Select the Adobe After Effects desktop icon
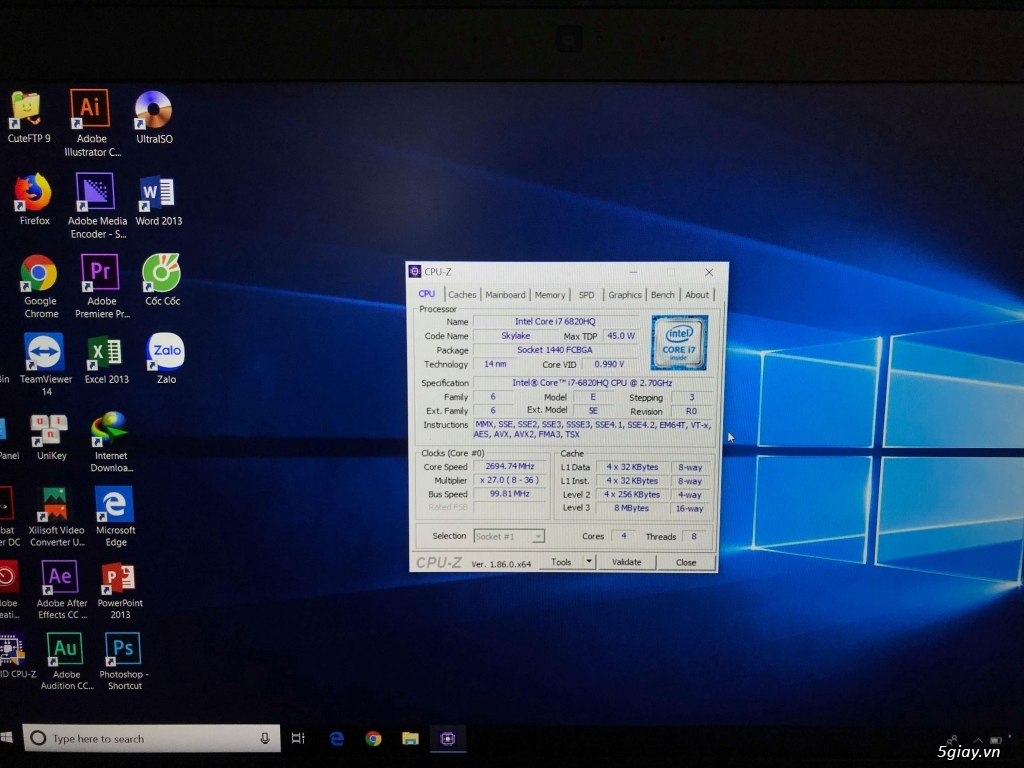Screen dimensions: 1024x768 click(61, 589)
